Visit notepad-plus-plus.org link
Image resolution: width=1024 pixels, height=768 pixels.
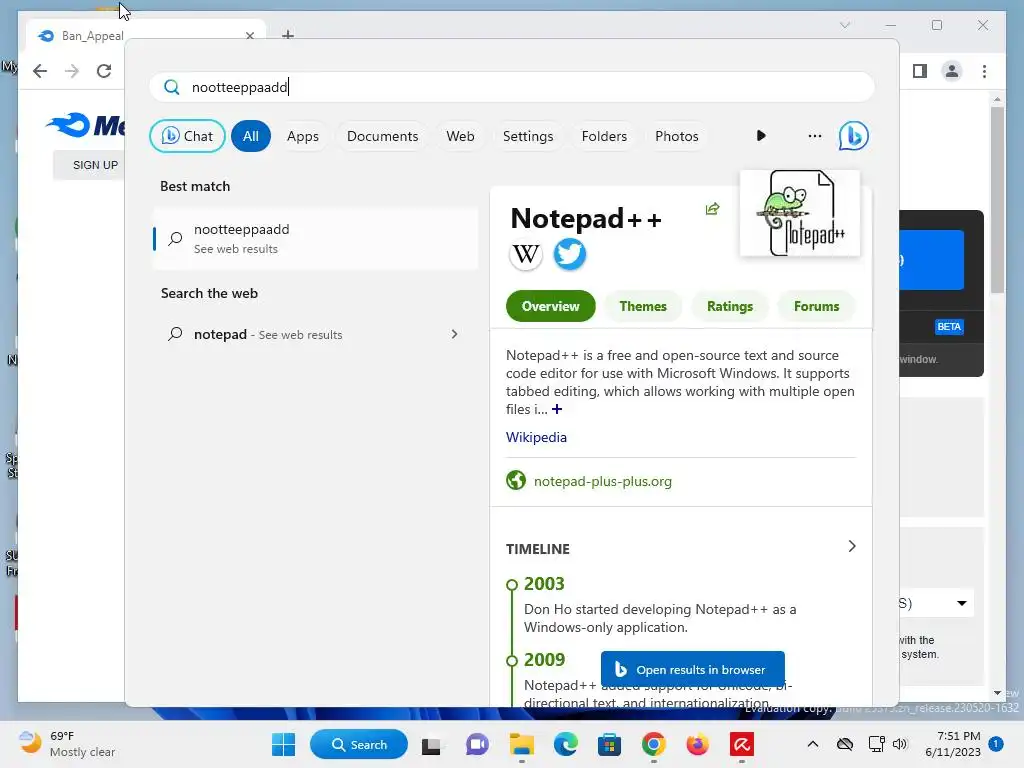(x=603, y=481)
